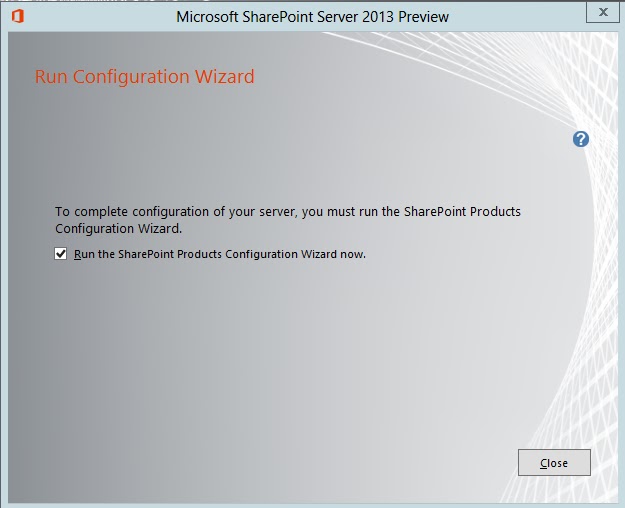Click the Office logo in the title bar
Screen dimensions: 625x508
click(18, 16)
